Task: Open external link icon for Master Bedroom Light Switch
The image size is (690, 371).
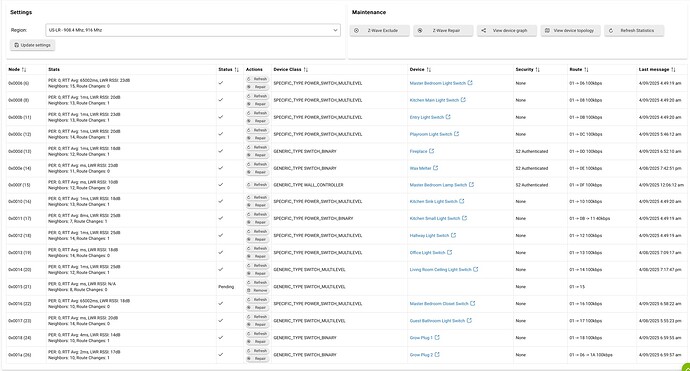Action: click(470, 83)
